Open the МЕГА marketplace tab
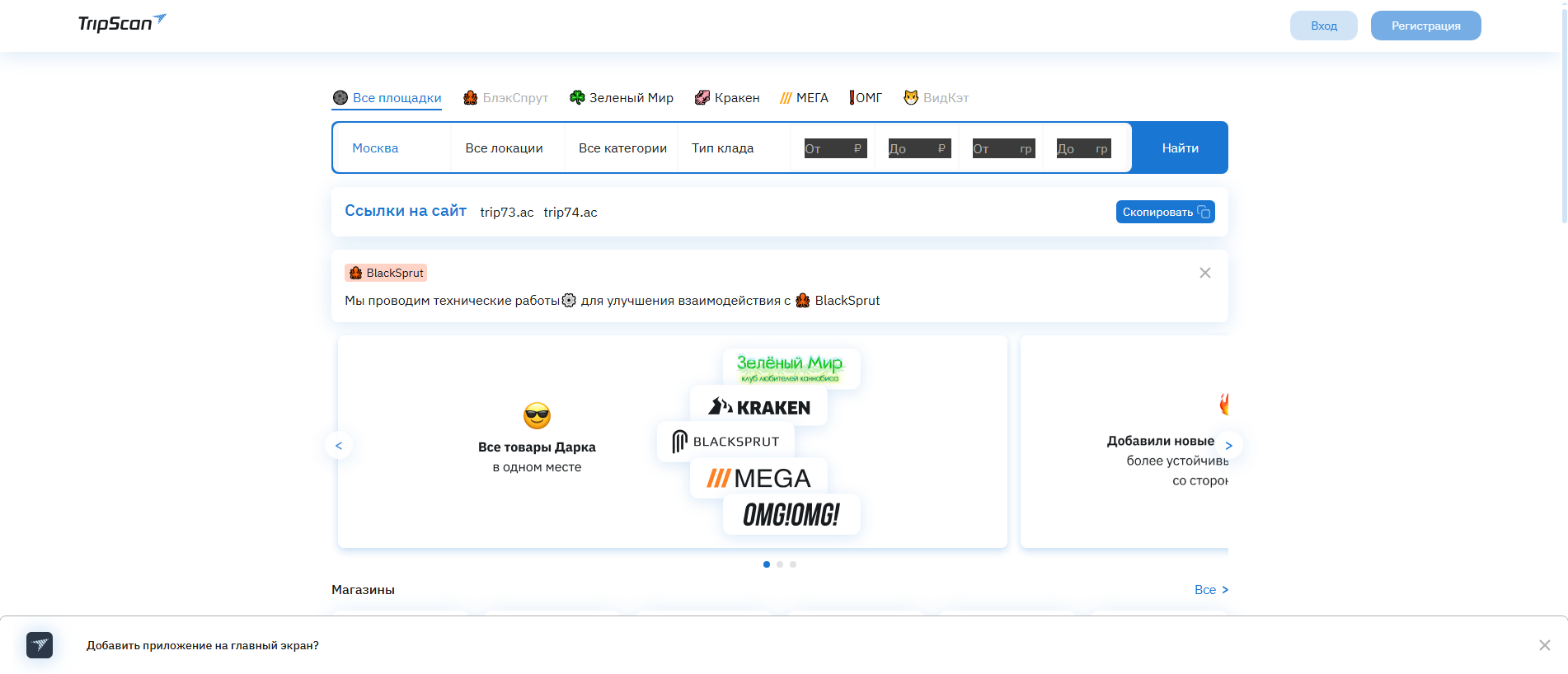 pos(804,98)
